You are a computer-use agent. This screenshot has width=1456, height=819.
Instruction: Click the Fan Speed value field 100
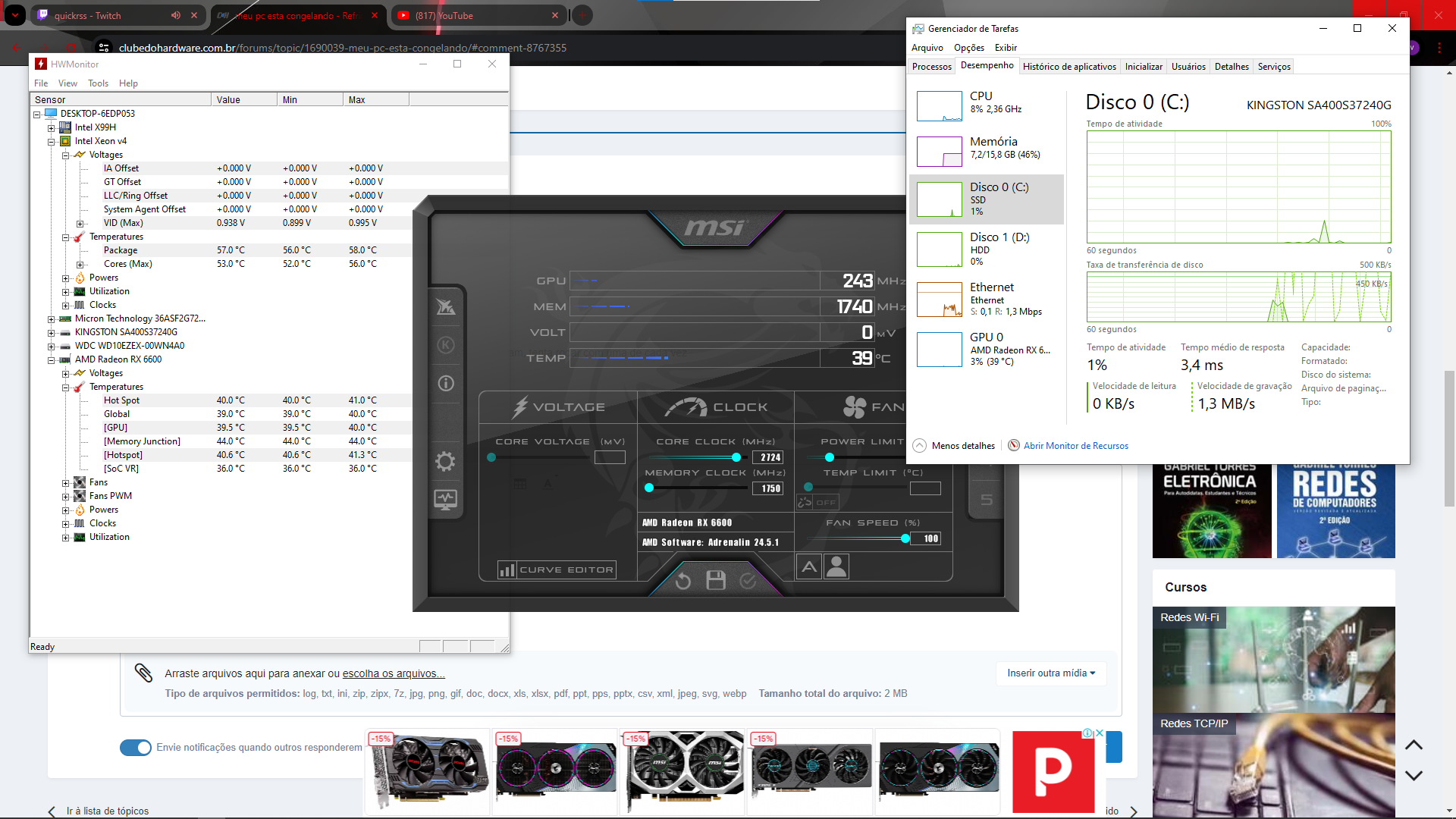926,538
